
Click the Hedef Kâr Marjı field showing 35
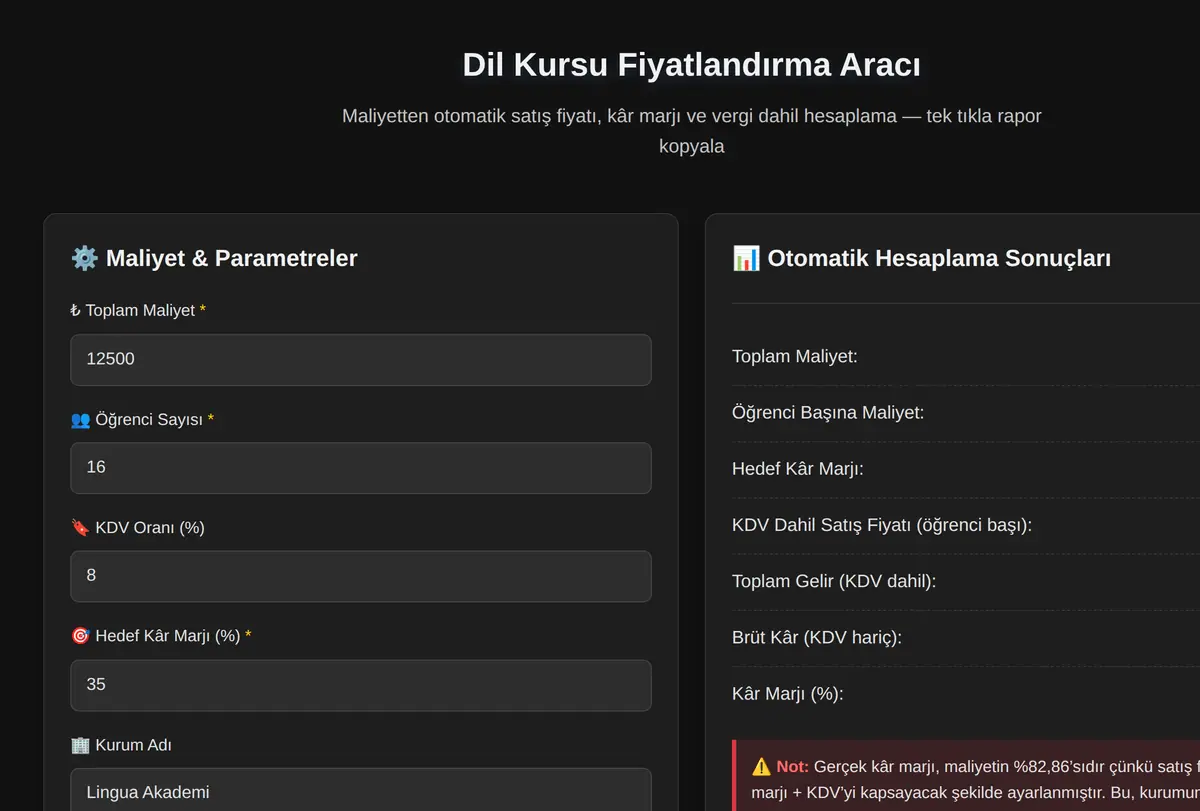(361, 685)
